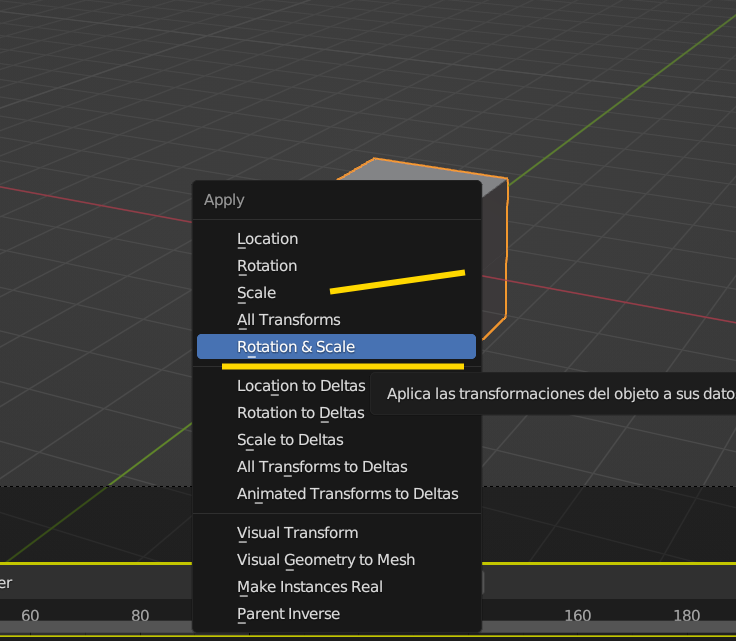Choose Animated Transforms to Deltas

pyautogui.click(x=336, y=494)
